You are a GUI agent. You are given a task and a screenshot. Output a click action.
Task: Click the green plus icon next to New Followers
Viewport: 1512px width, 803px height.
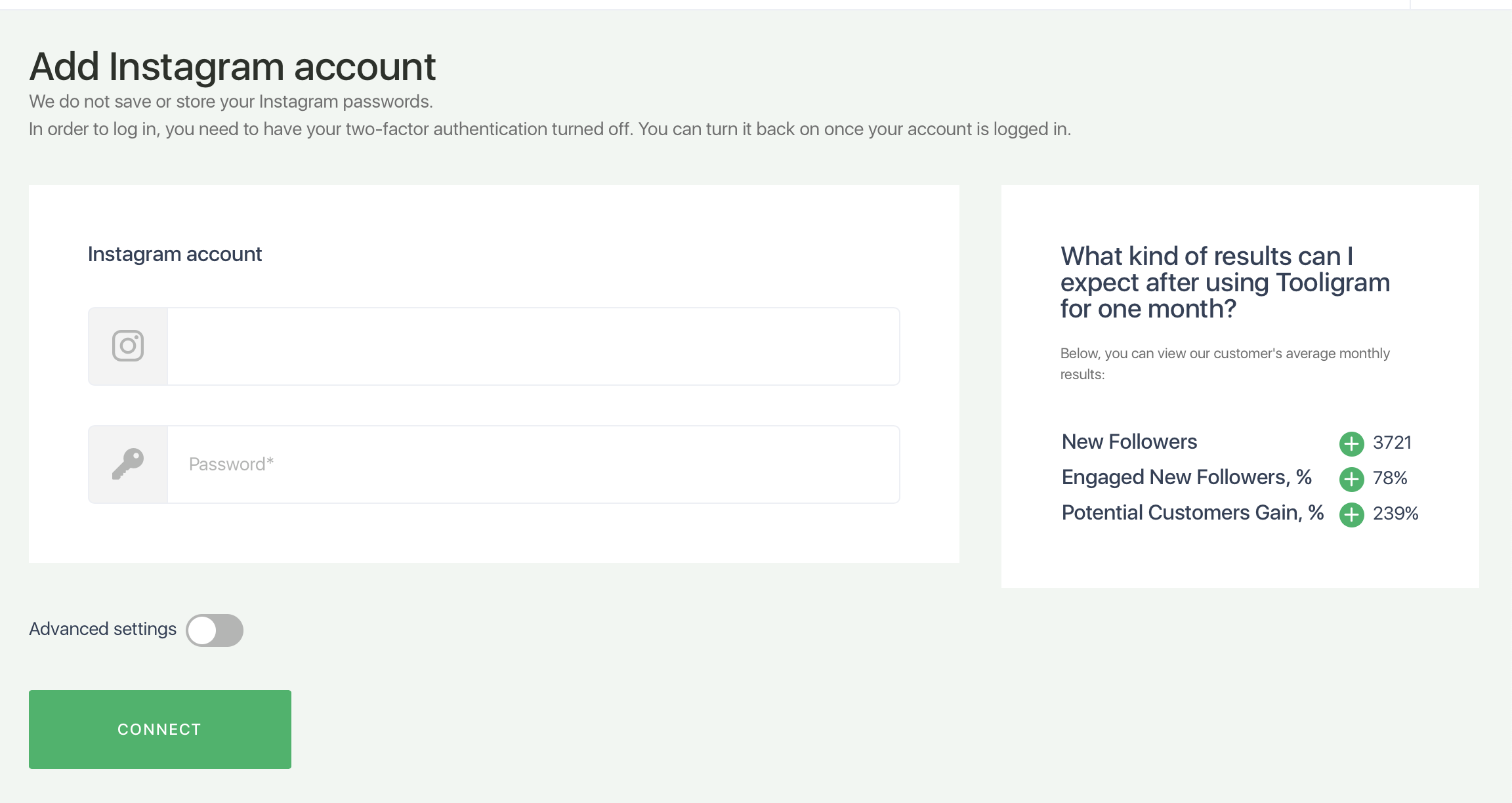[1351, 443]
